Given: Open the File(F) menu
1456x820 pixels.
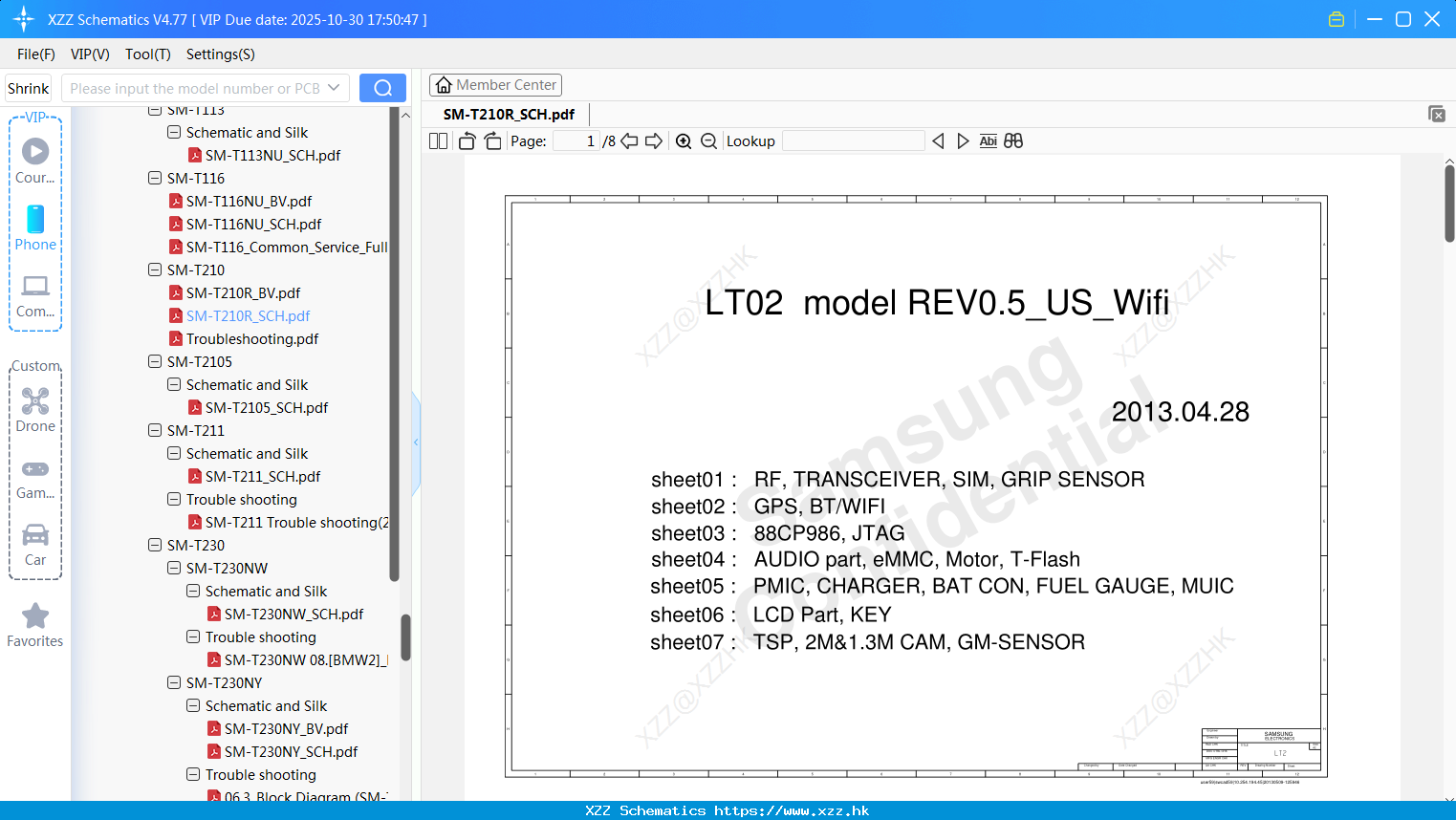Looking at the screenshot, I should [35, 54].
